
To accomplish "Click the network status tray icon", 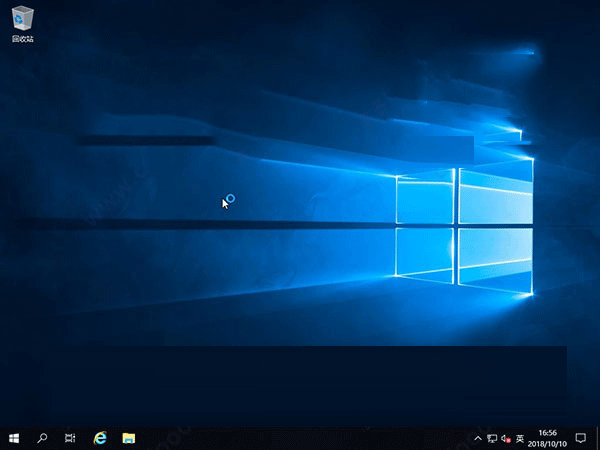I will pyautogui.click(x=492, y=438).
